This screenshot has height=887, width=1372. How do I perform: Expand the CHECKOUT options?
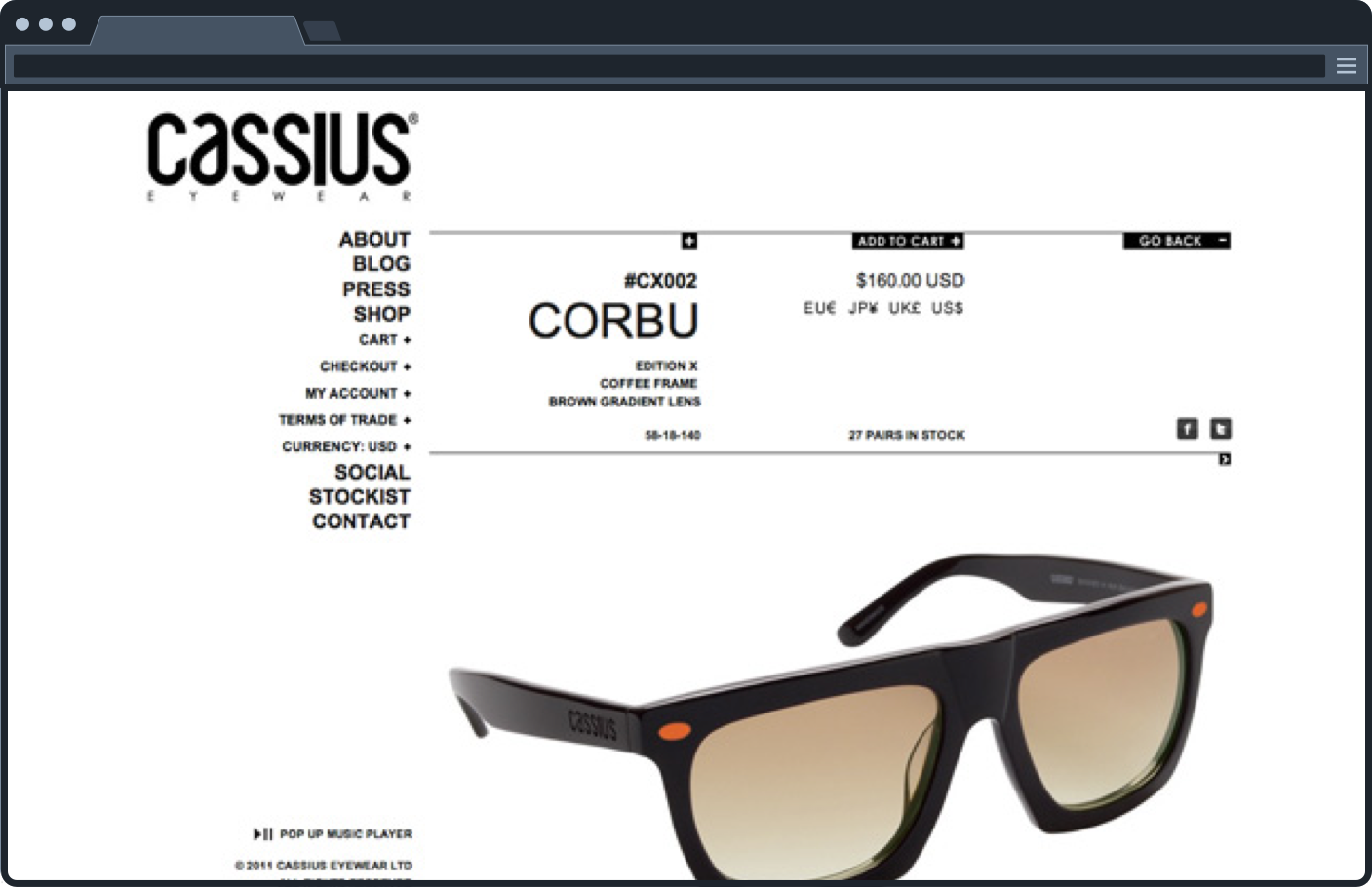tap(366, 366)
